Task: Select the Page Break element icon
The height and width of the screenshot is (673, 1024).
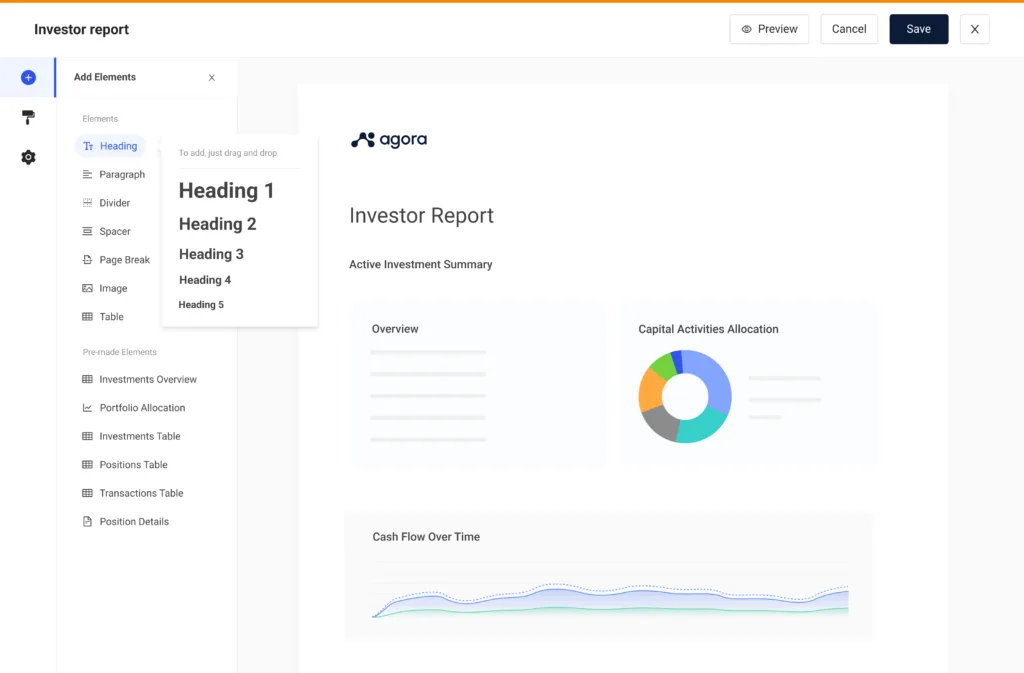Action: [x=89, y=259]
